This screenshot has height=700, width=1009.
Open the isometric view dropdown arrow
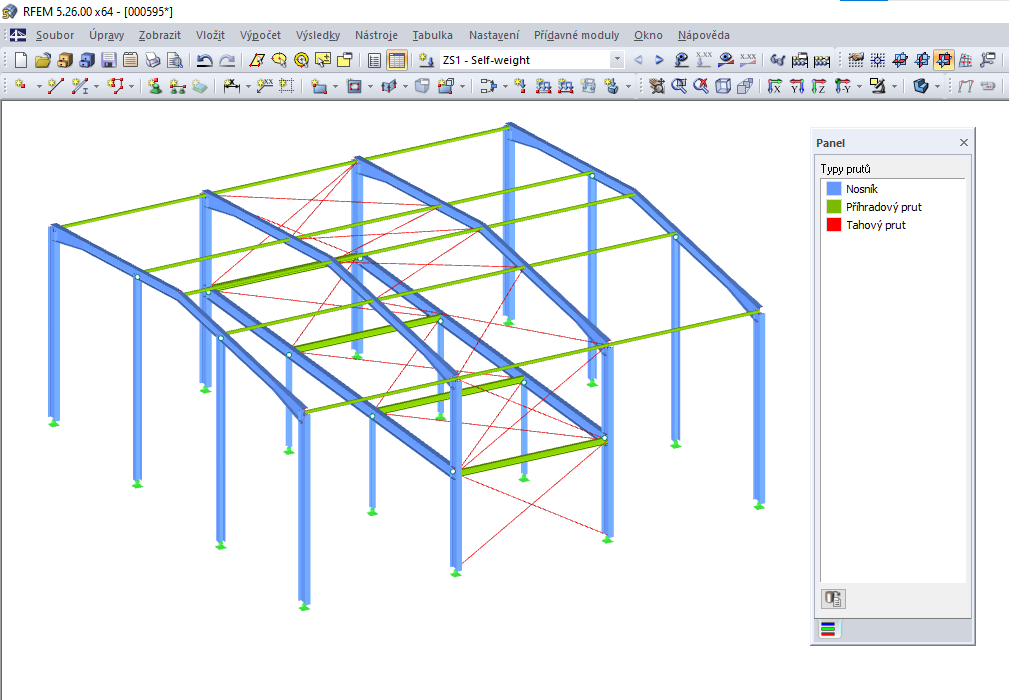[937, 86]
